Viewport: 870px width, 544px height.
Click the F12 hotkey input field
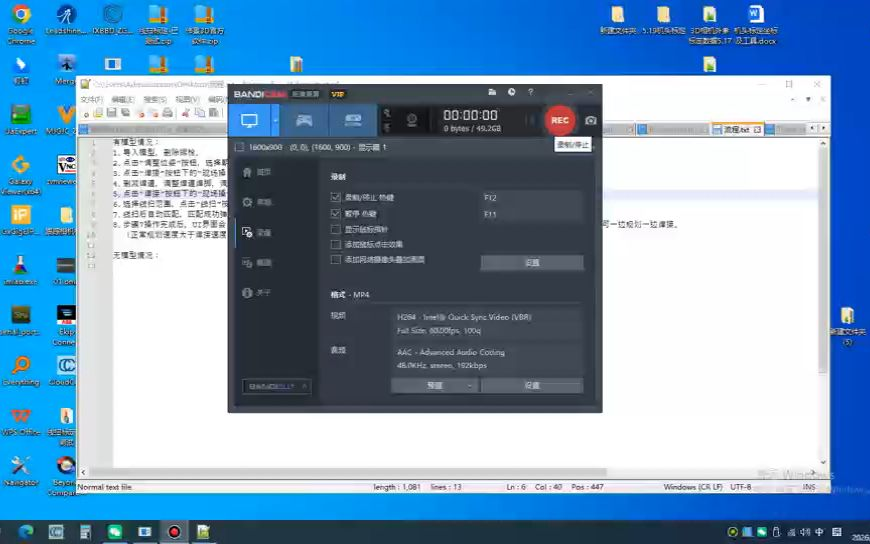click(x=532, y=198)
